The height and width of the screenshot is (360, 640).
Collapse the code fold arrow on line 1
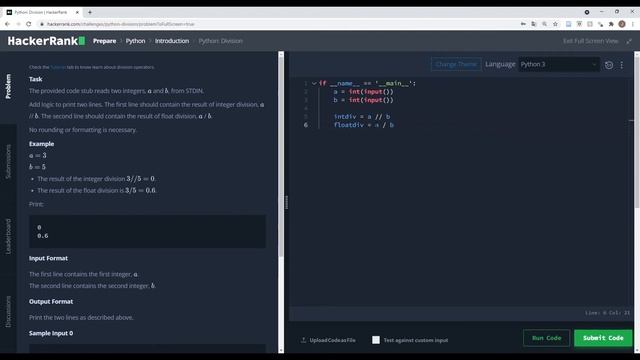coord(314,83)
